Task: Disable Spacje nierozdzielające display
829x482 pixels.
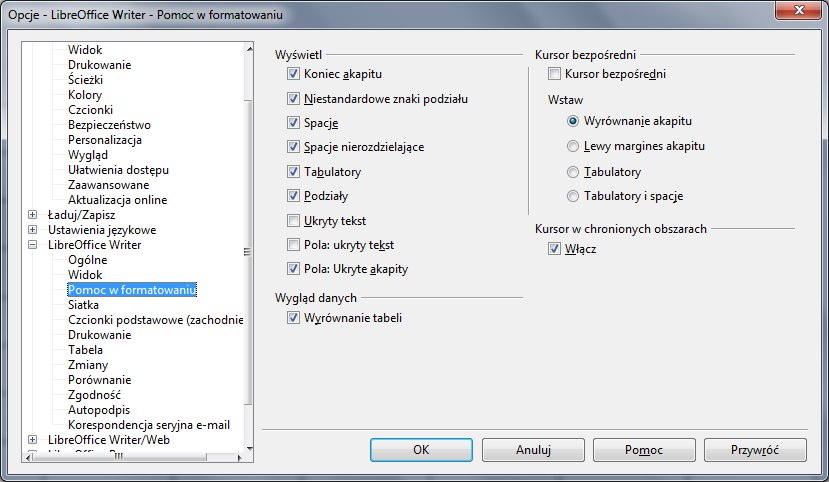Action: [x=293, y=147]
